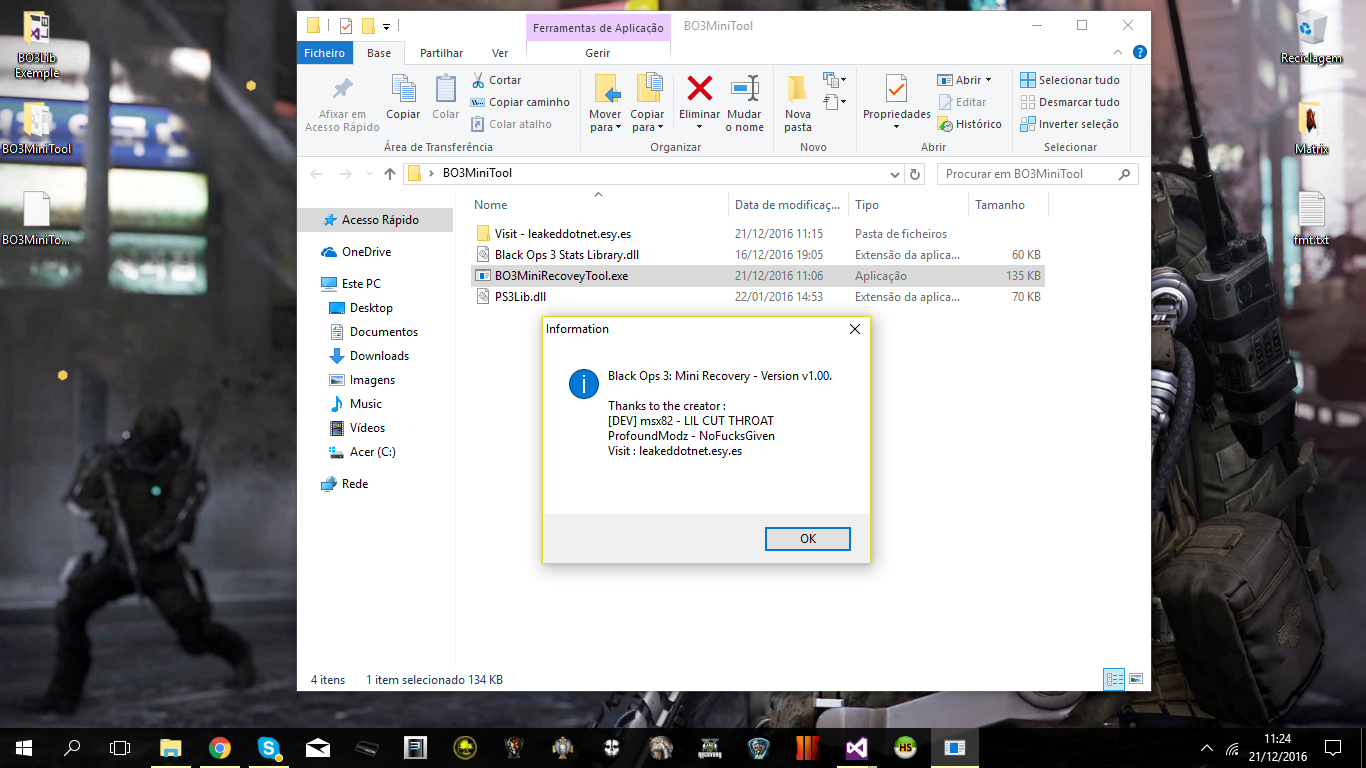Image resolution: width=1366 pixels, height=768 pixels.
Task: Switch to large icons view toggle
Action: [x=1136, y=679]
